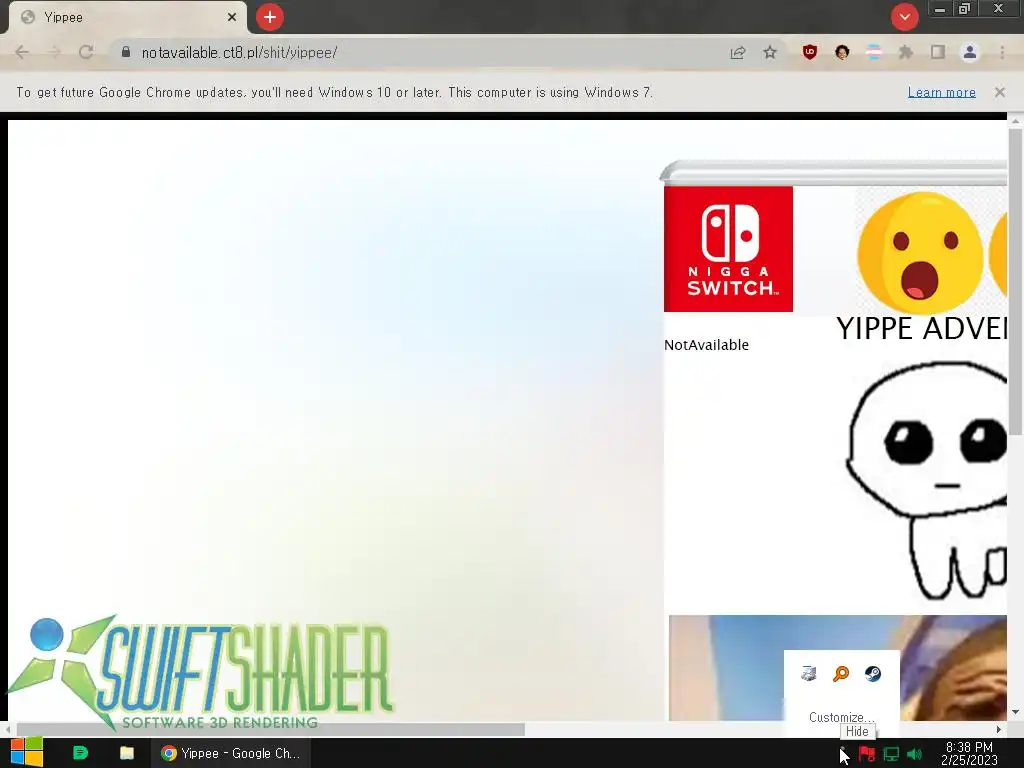Open the Windows Start menu

click(27, 753)
